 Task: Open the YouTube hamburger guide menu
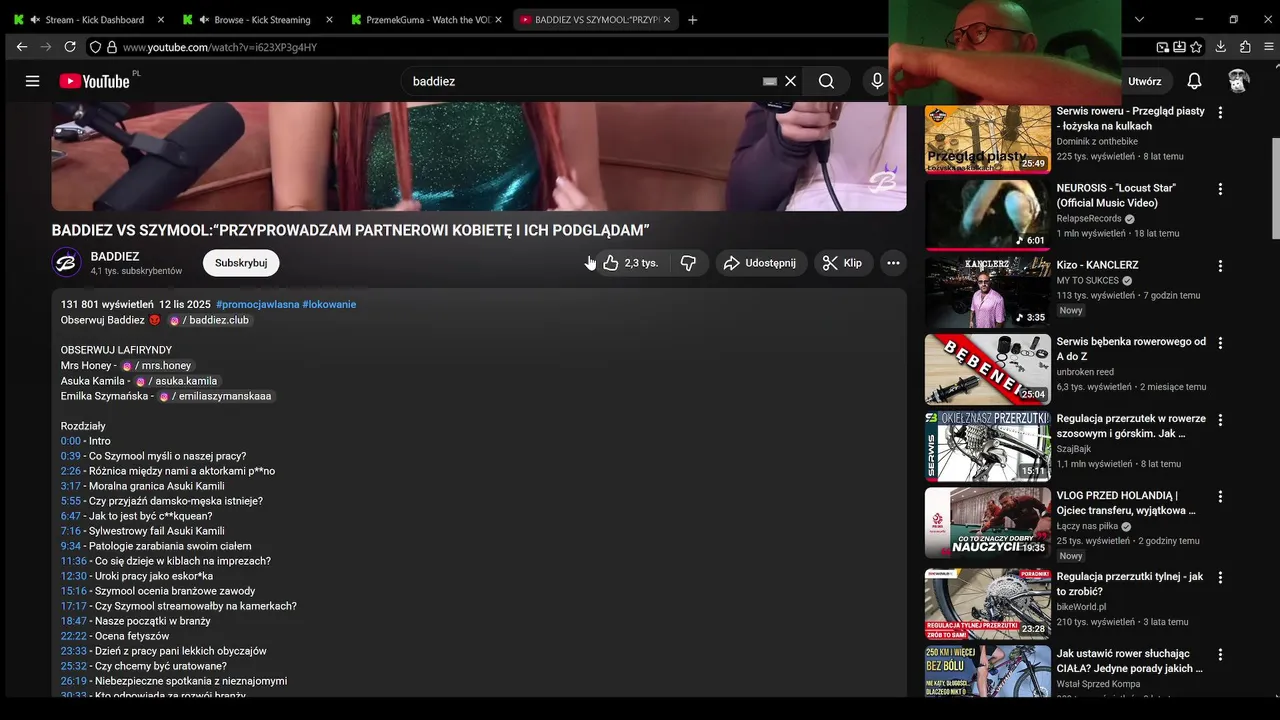(x=32, y=81)
